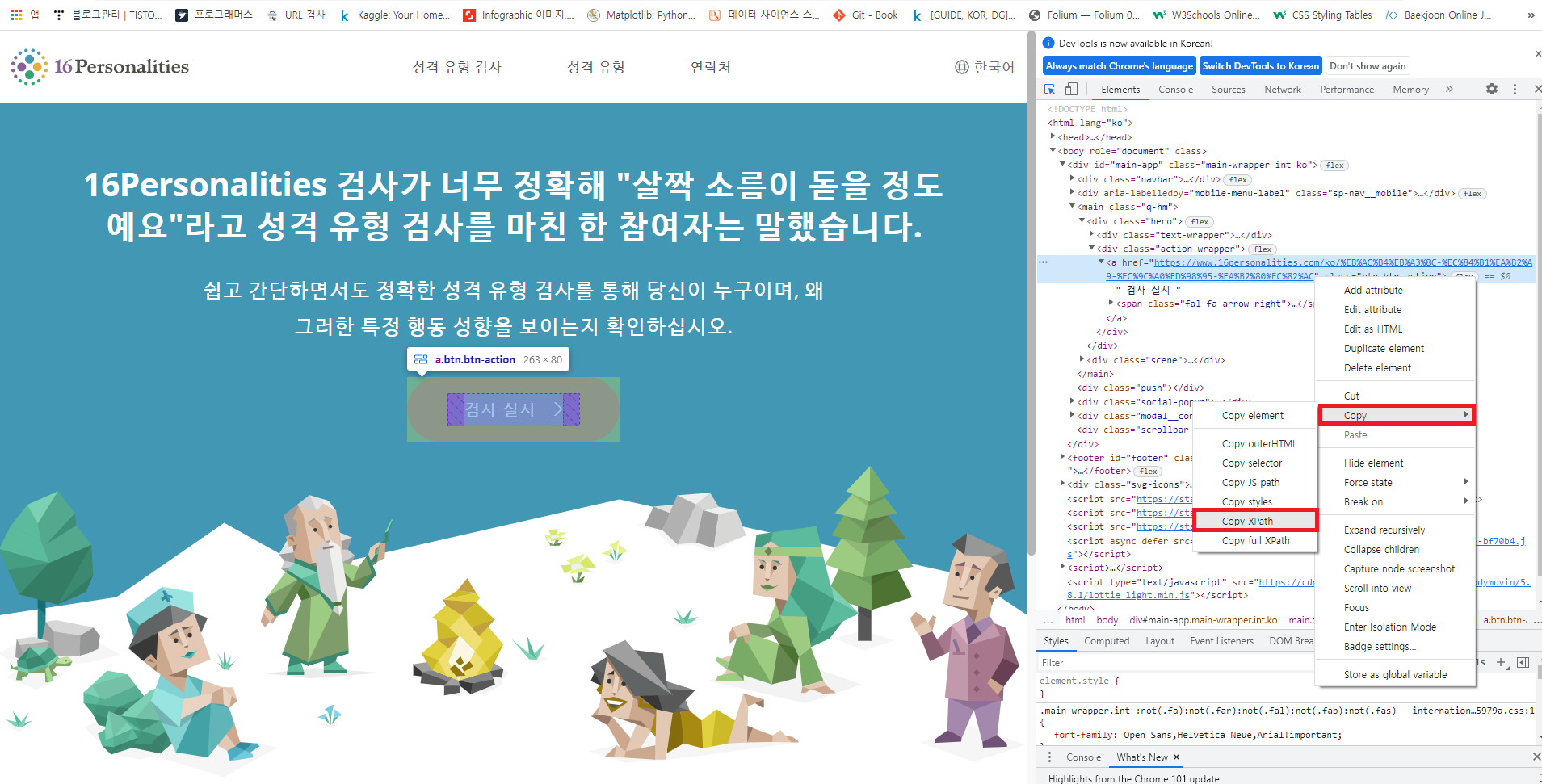1542x784 pixels.
Task: Click new style rule plus icon
Action: click(x=1501, y=662)
